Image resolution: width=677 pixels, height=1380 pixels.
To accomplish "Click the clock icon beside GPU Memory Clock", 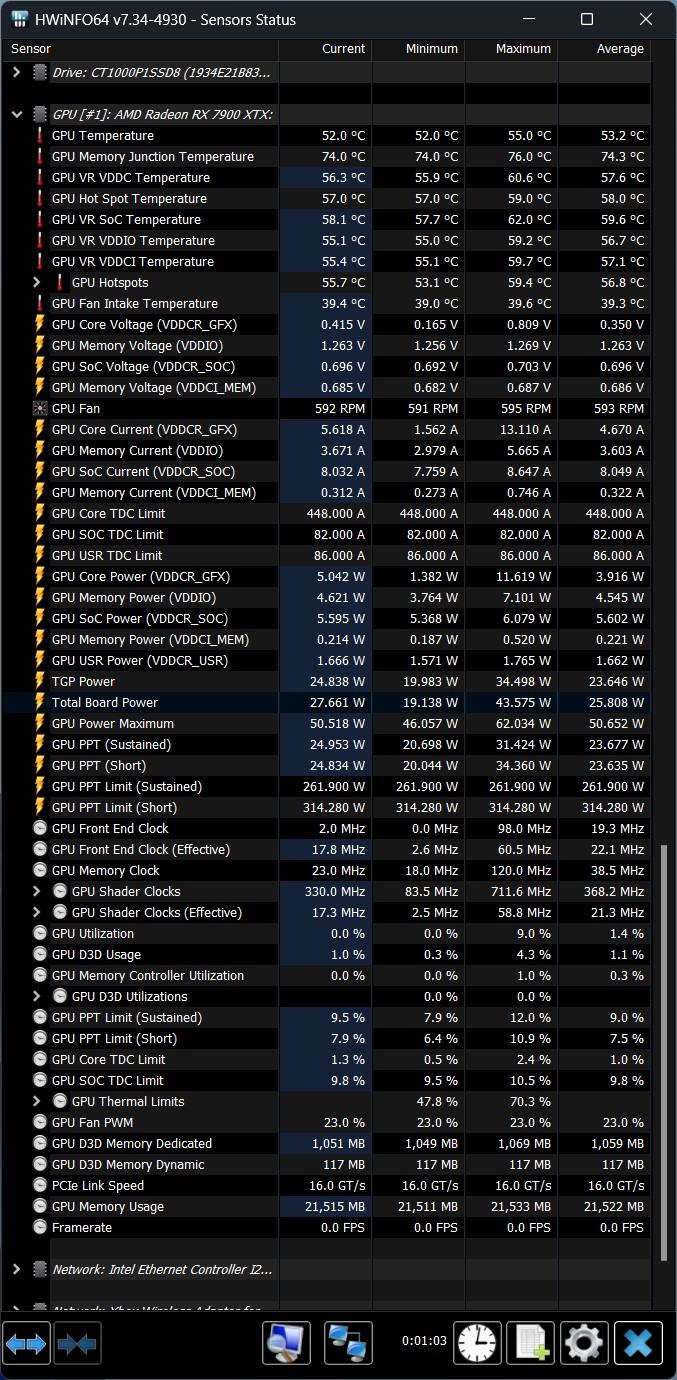I will coord(40,870).
